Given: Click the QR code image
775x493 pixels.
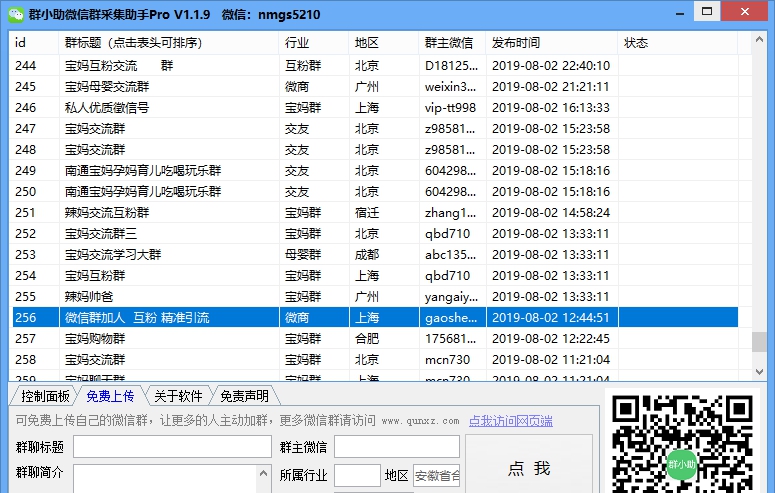Looking at the screenshot, I should (683, 443).
